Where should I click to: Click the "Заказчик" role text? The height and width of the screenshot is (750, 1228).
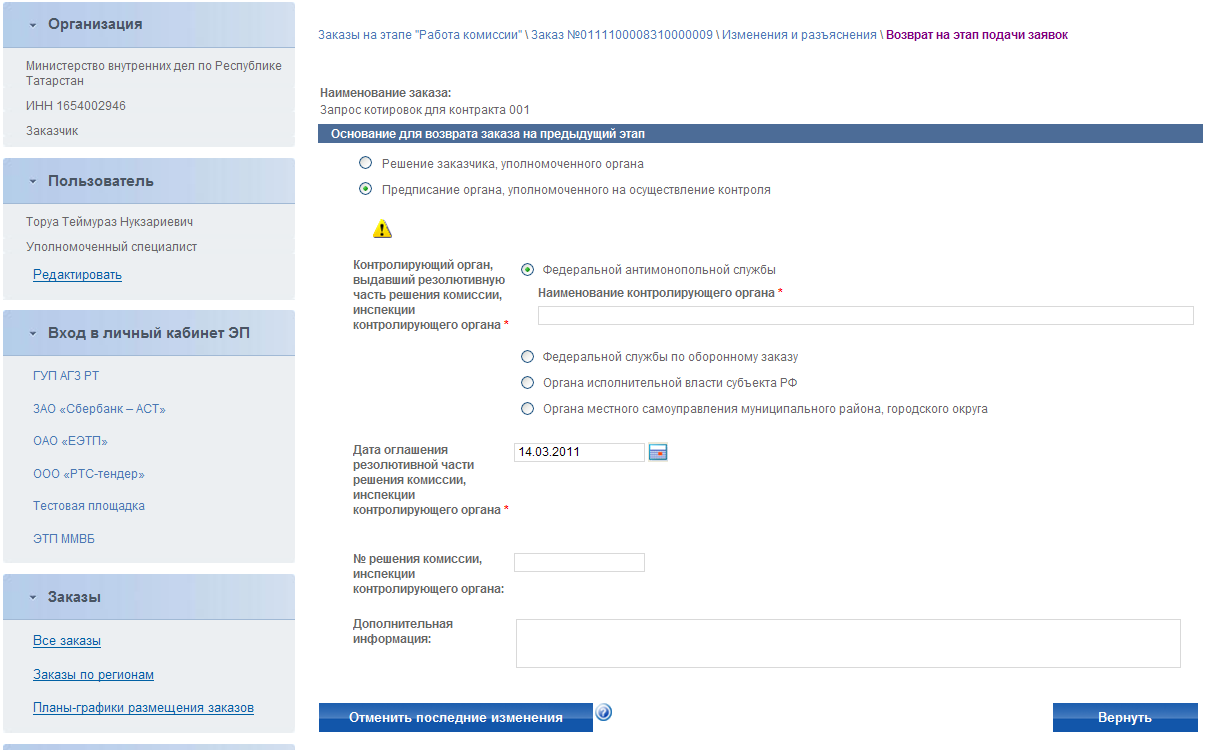point(52,131)
